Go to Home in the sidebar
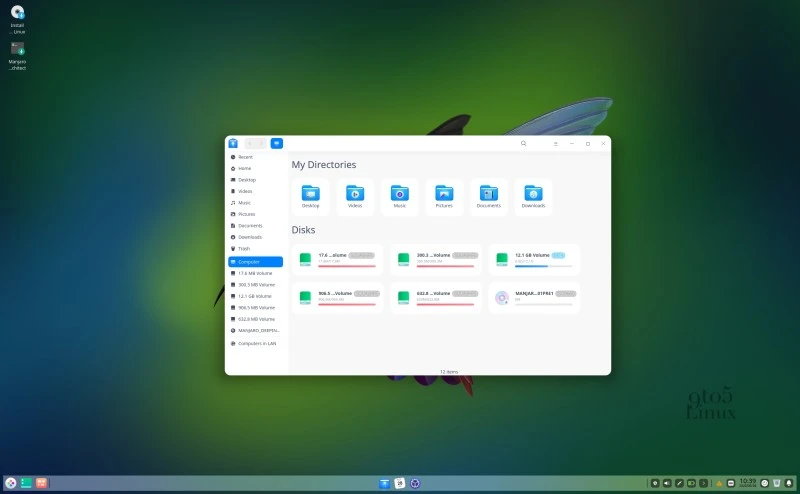This screenshot has height=494, width=800. (255, 168)
